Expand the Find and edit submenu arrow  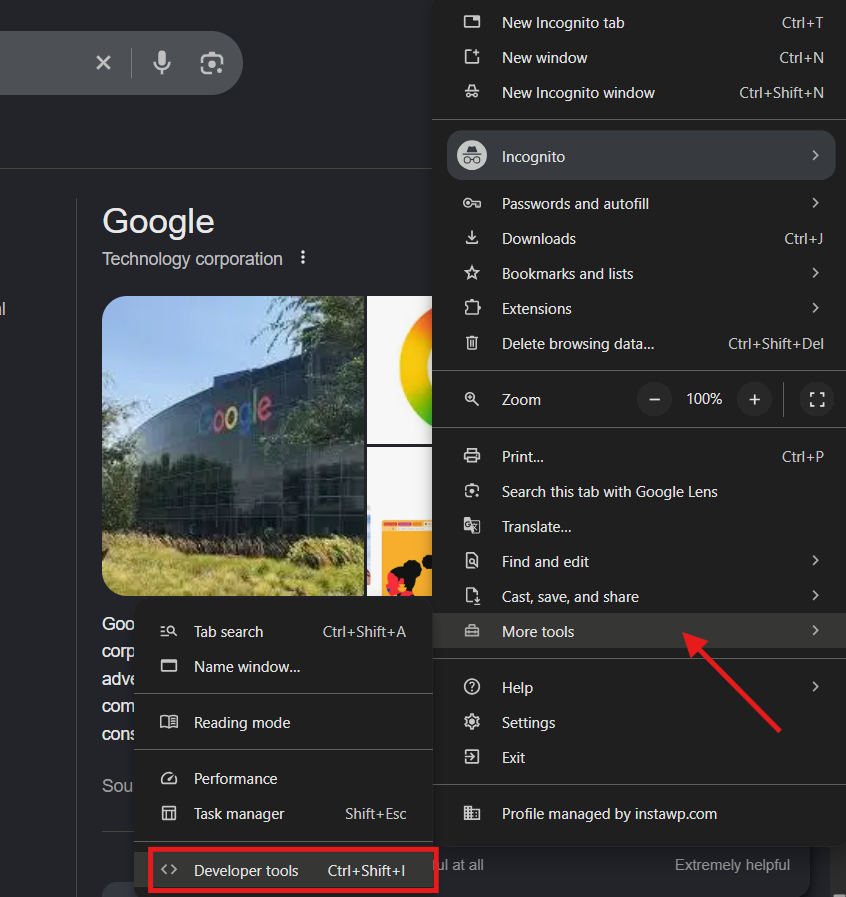click(816, 561)
